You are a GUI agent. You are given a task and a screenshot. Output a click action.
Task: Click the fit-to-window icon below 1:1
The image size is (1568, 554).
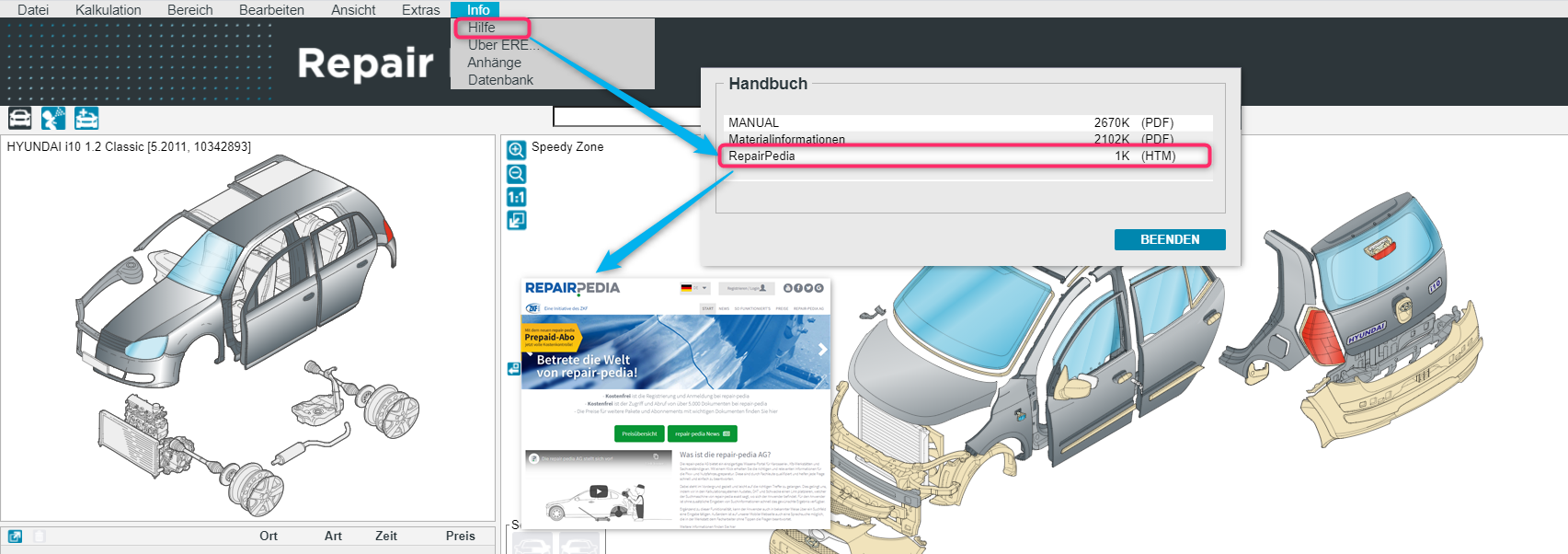[517, 220]
